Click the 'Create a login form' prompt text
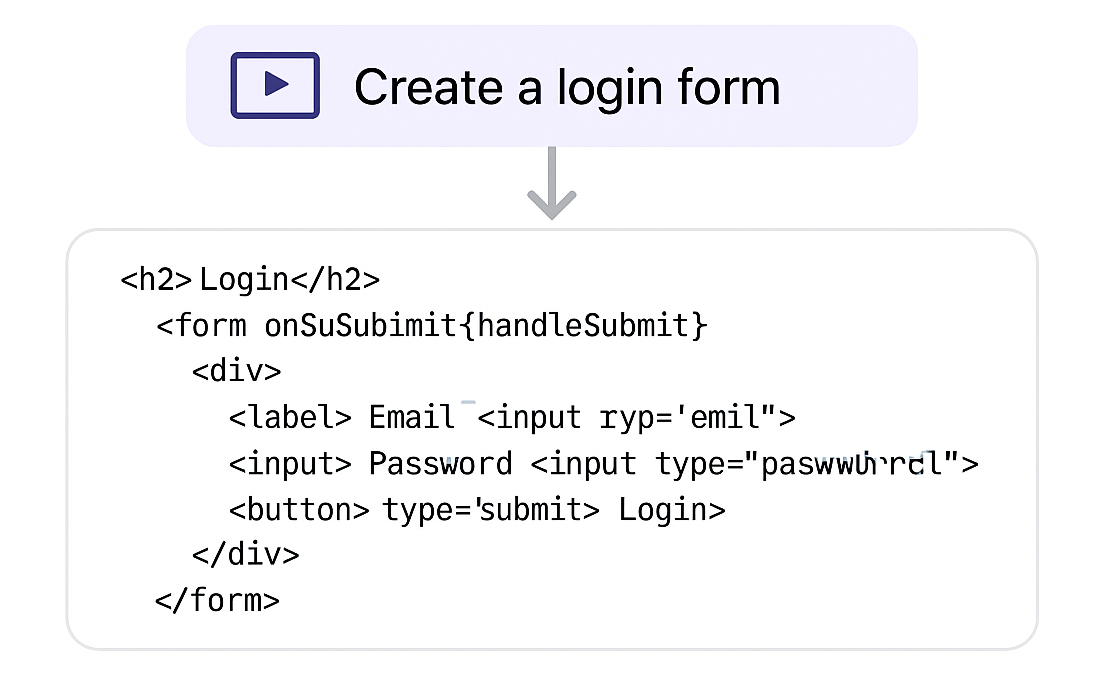Screen dimensions: 1118x682 coord(567,88)
